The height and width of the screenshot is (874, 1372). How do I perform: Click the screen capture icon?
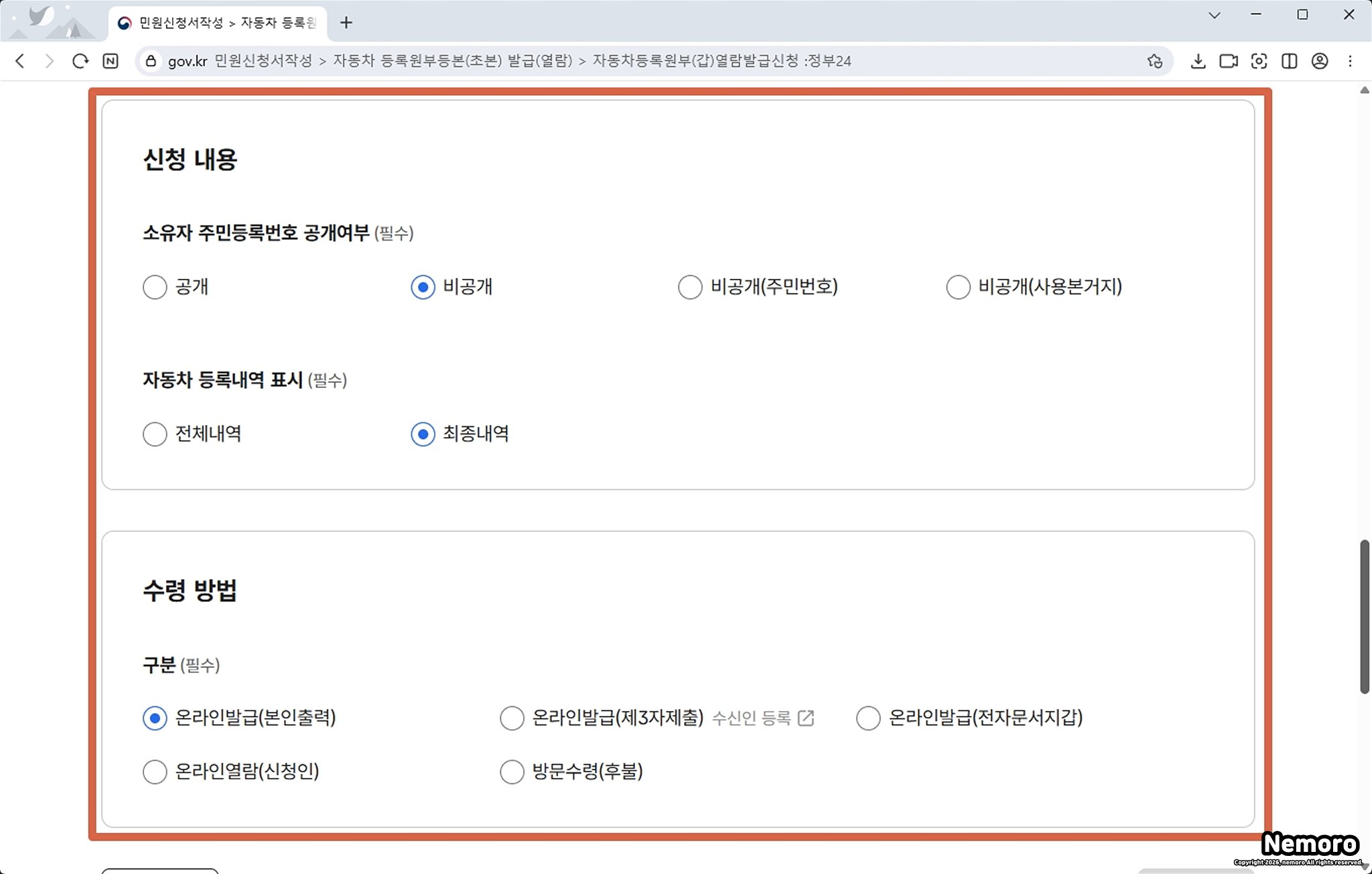coord(1259,61)
